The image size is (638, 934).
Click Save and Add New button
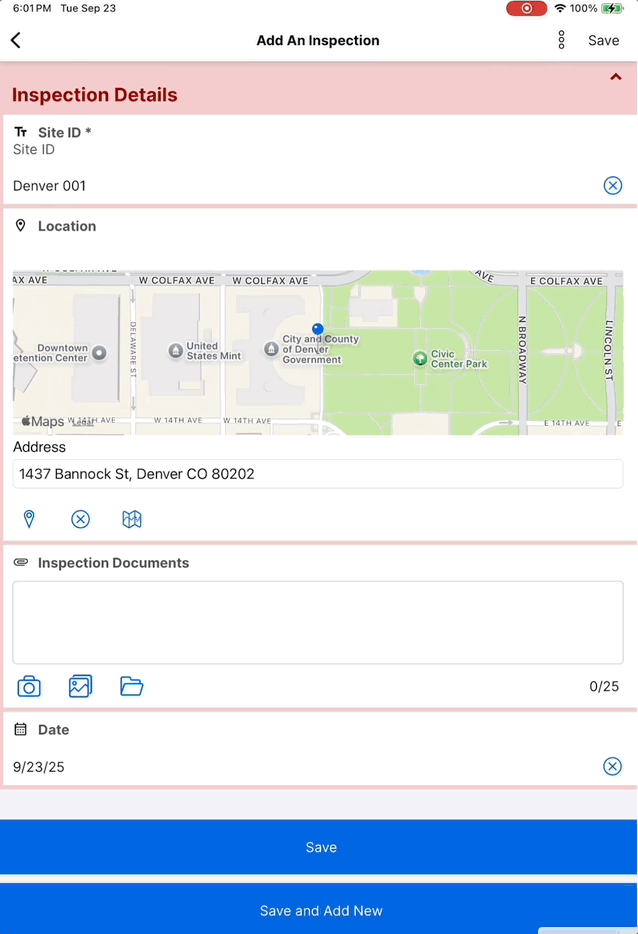(319, 910)
